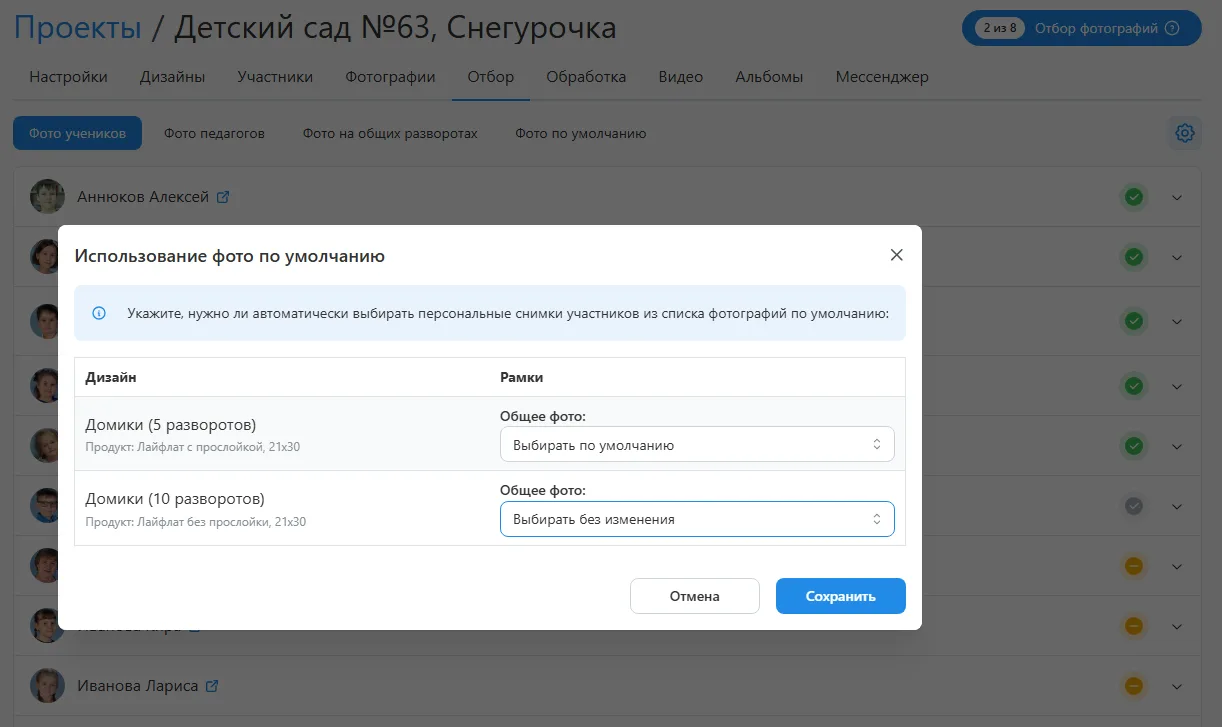Switch to the Дизайны tab
The image size is (1222, 727).
(173, 77)
